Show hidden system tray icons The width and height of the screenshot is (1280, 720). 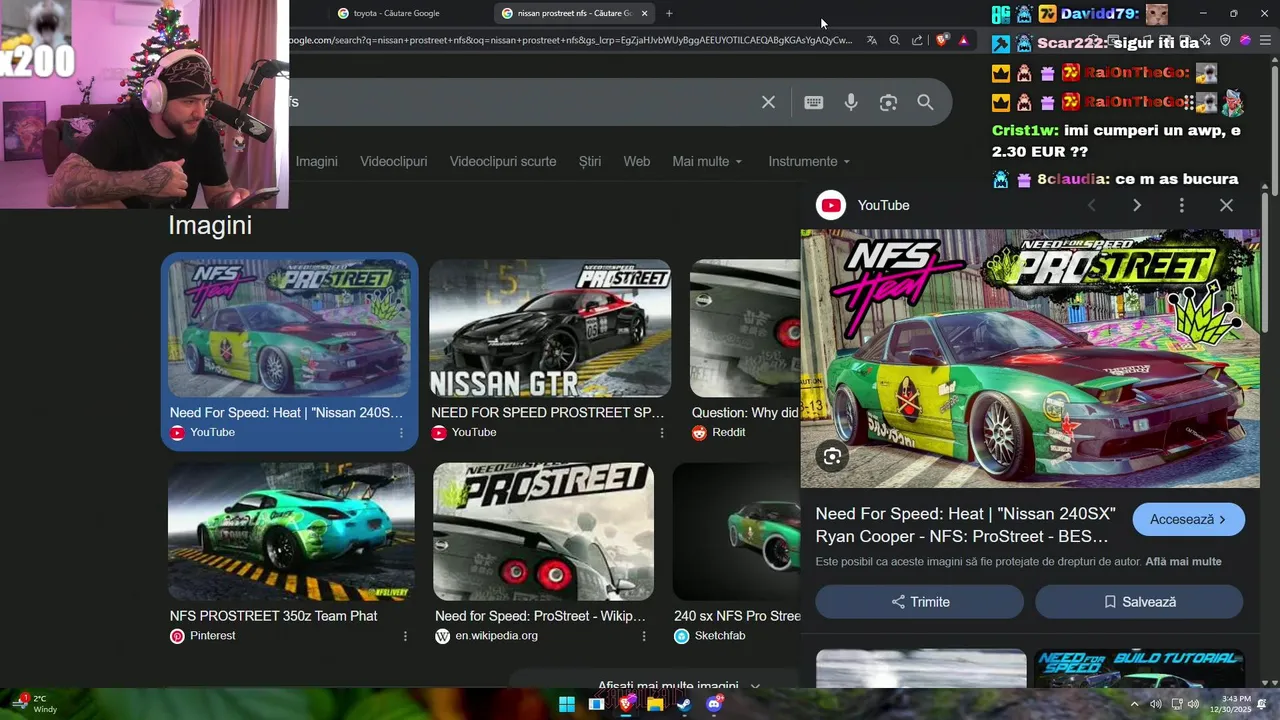point(1134,704)
